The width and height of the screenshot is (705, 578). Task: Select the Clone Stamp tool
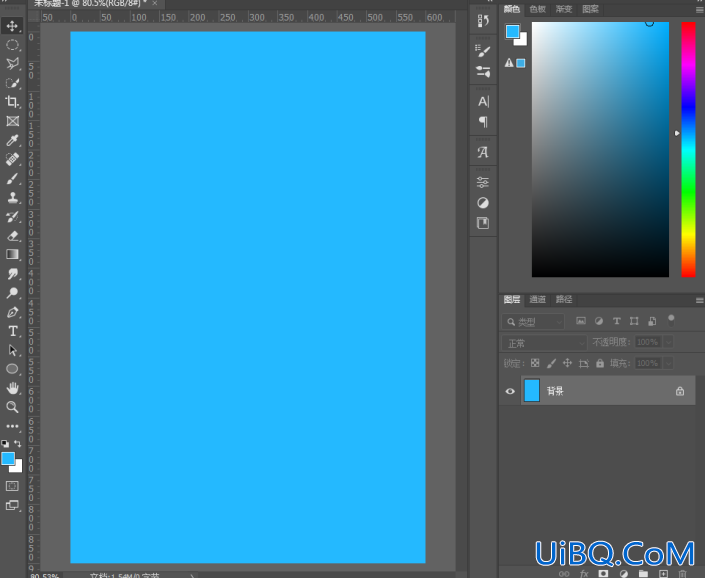(12, 197)
